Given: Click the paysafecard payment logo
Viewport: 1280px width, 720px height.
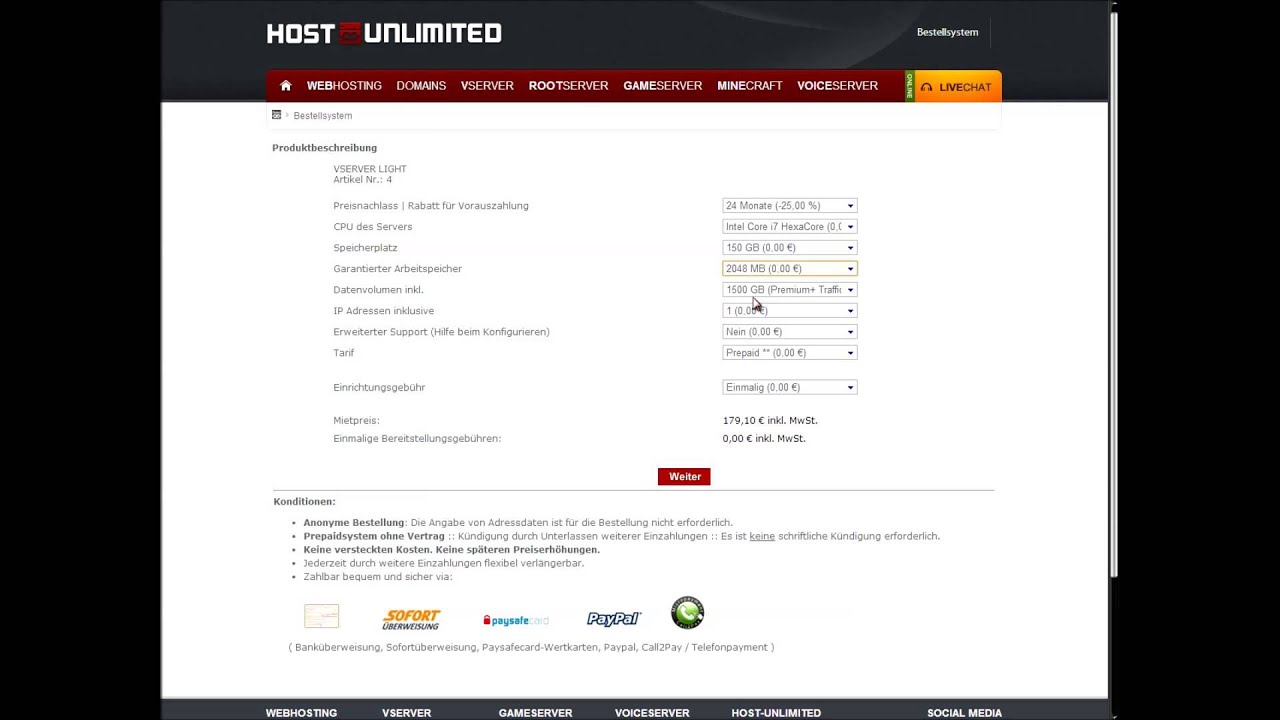Looking at the screenshot, I should 515,620.
